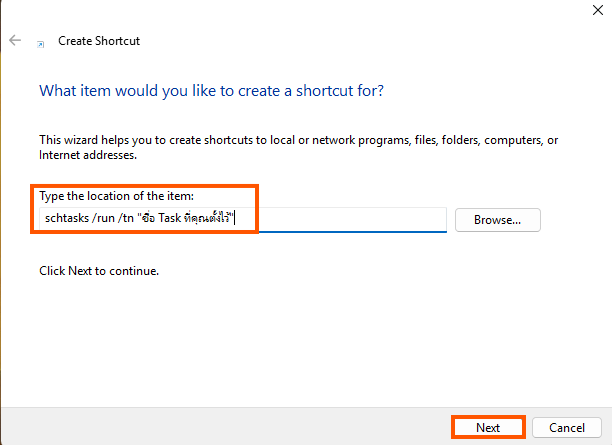Click the "What item would you like" heading
Screen dimensions: 612x445
click(x=211, y=91)
